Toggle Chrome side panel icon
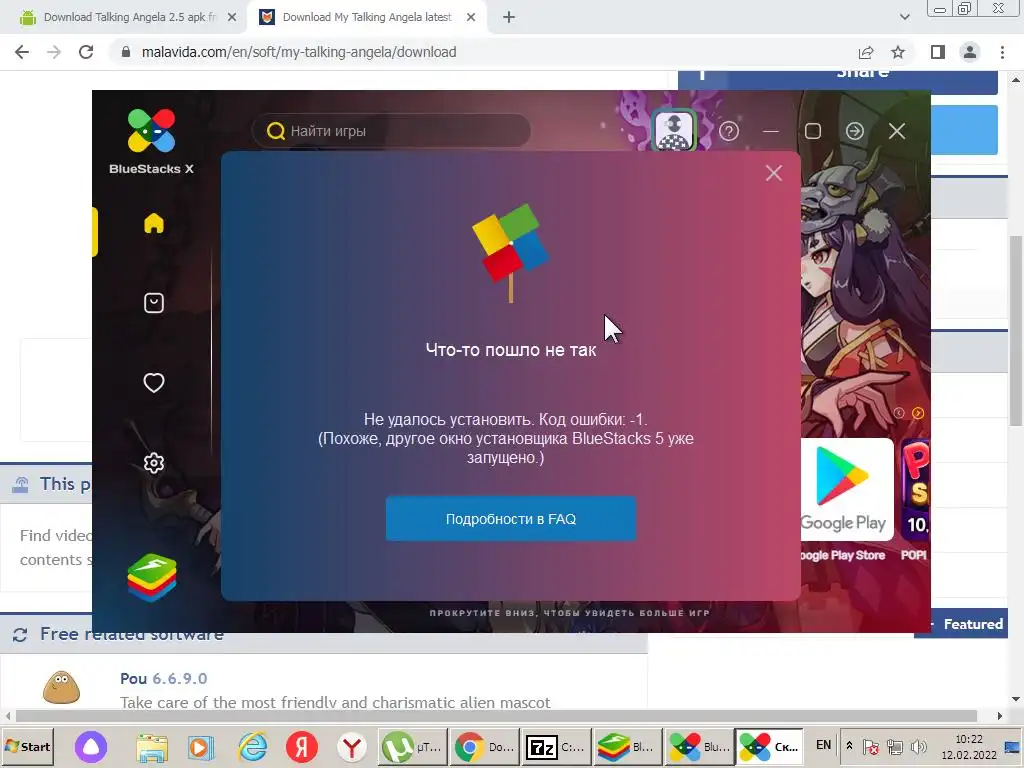The width and height of the screenshot is (1024, 768). 938,52
